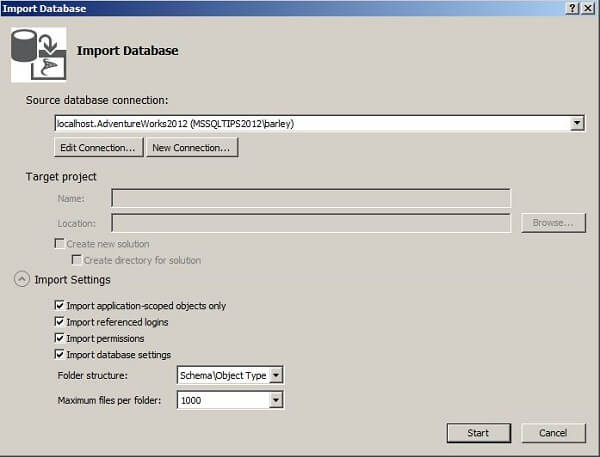Click the Cancel button
This screenshot has height=457, width=600.
pos(553,433)
